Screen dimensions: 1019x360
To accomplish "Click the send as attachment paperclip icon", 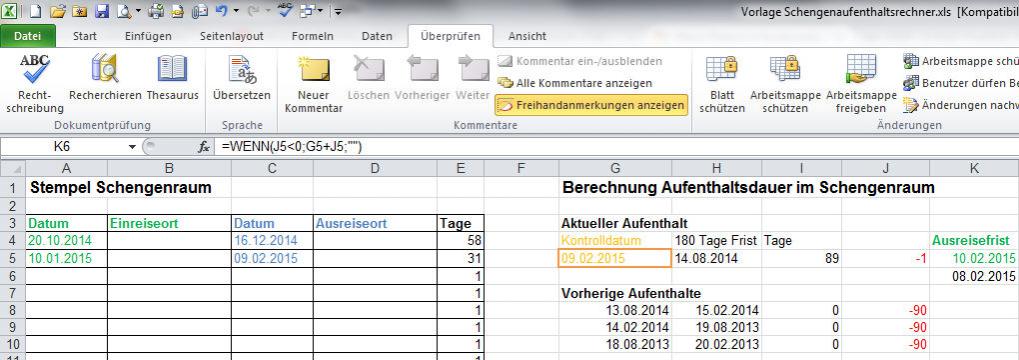I will pyautogui.click(x=200, y=11).
